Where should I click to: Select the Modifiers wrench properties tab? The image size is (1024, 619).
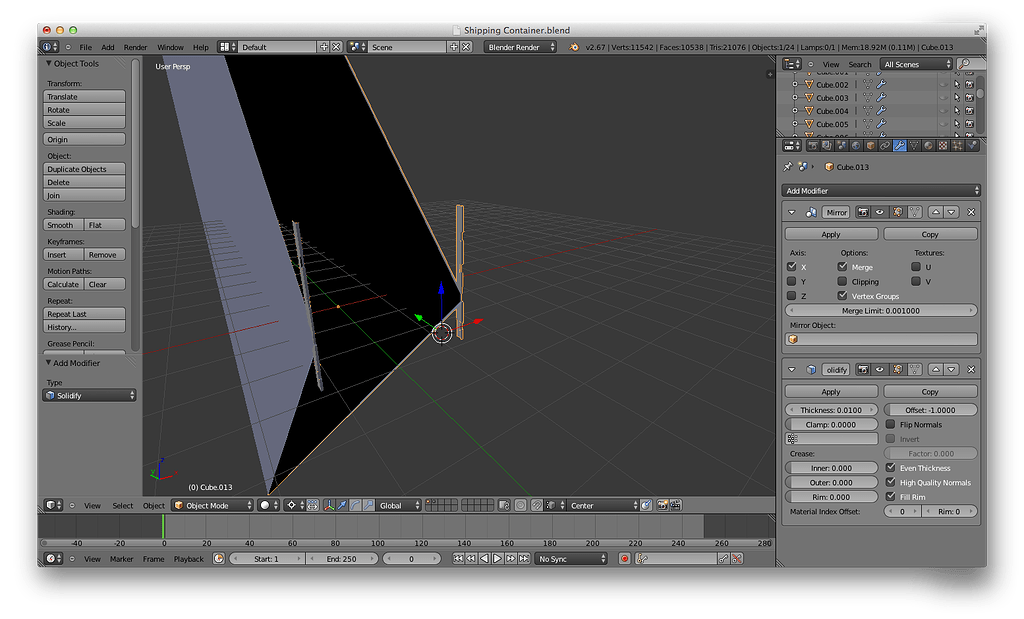900,146
